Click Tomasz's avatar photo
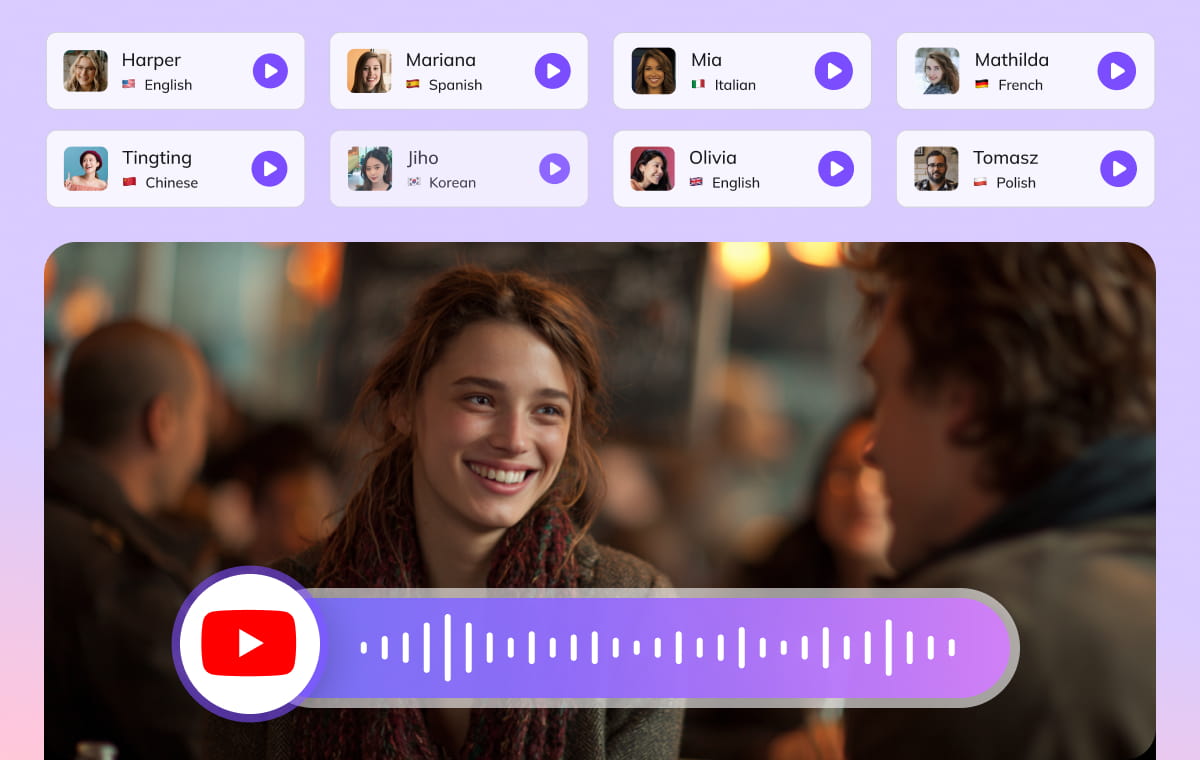This screenshot has height=760, width=1200. tap(936, 168)
